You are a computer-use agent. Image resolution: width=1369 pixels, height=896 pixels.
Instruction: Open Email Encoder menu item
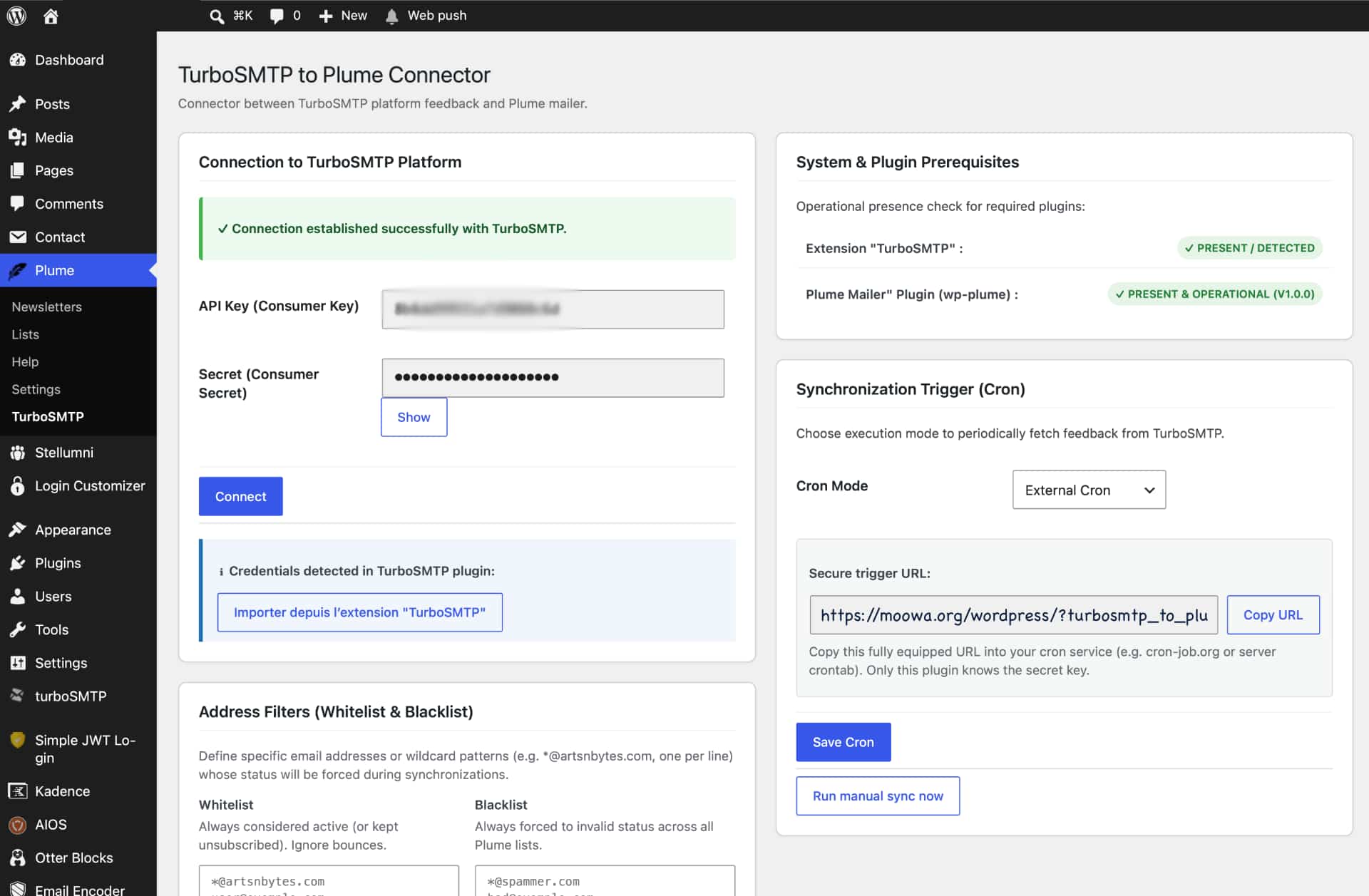click(78, 889)
